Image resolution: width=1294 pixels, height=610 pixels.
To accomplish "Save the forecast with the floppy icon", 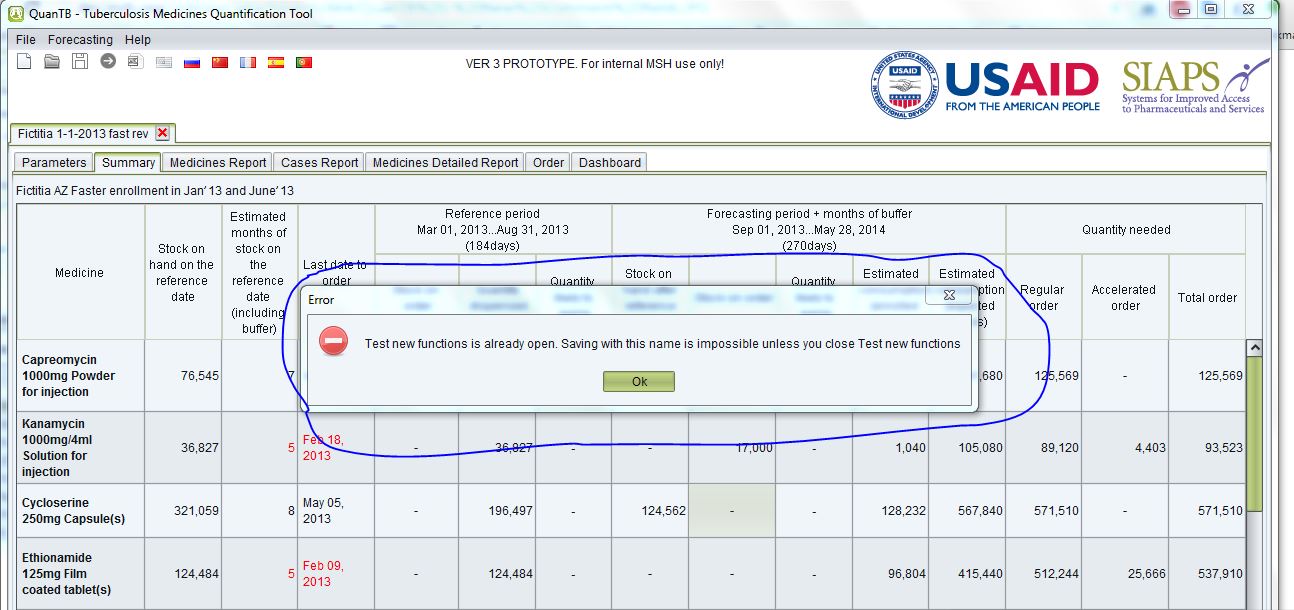I will click(x=80, y=62).
